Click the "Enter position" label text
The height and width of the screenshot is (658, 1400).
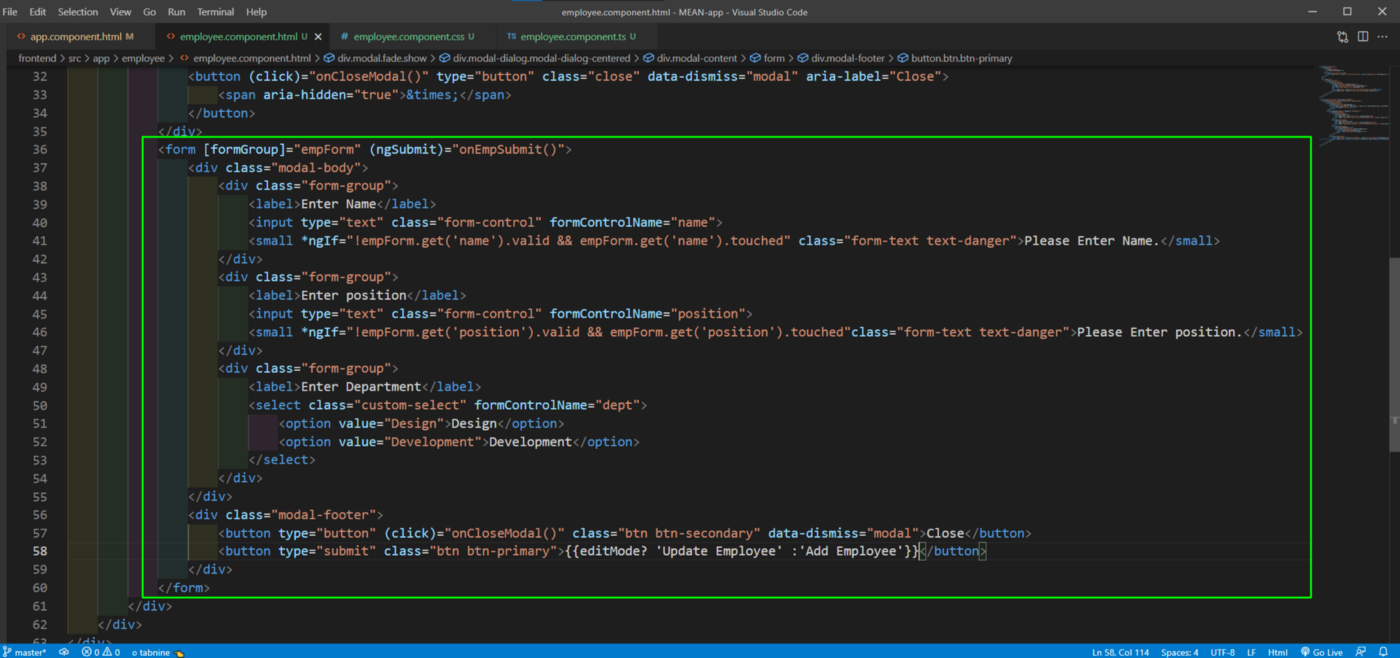[x=354, y=296]
